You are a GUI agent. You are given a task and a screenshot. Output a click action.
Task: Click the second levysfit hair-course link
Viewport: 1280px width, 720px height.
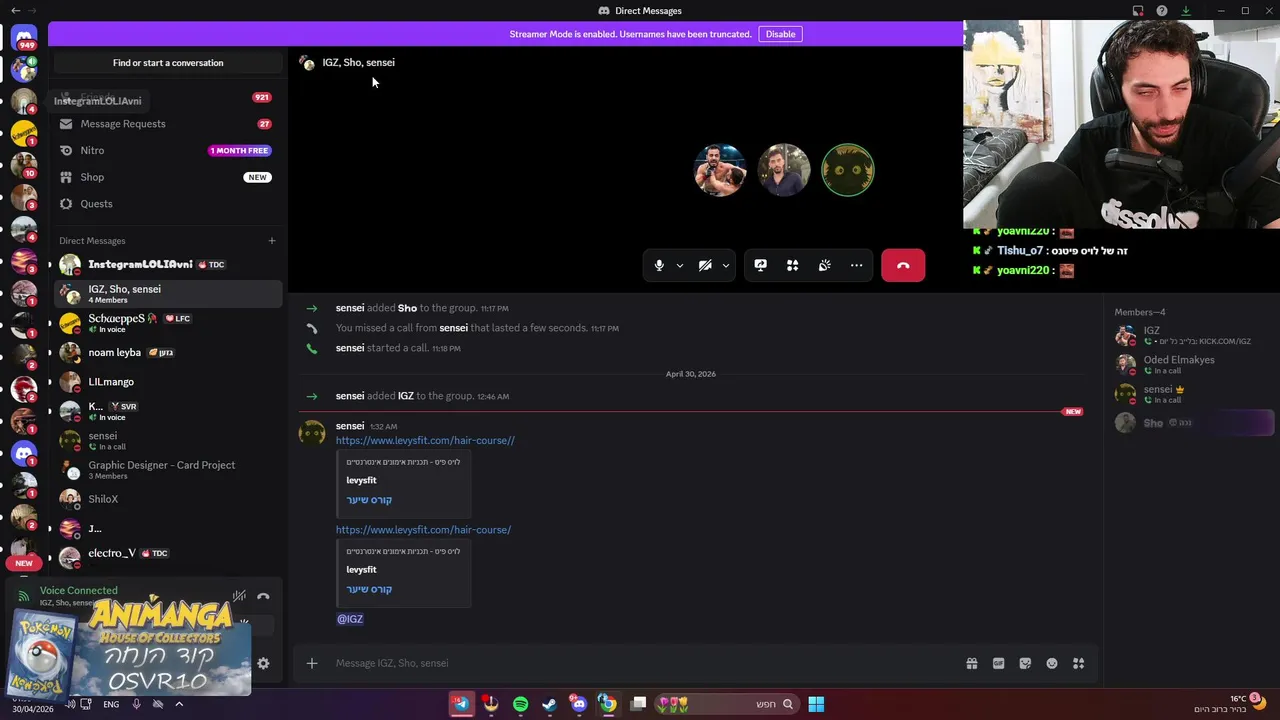pyautogui.click(x=423, y=530)
